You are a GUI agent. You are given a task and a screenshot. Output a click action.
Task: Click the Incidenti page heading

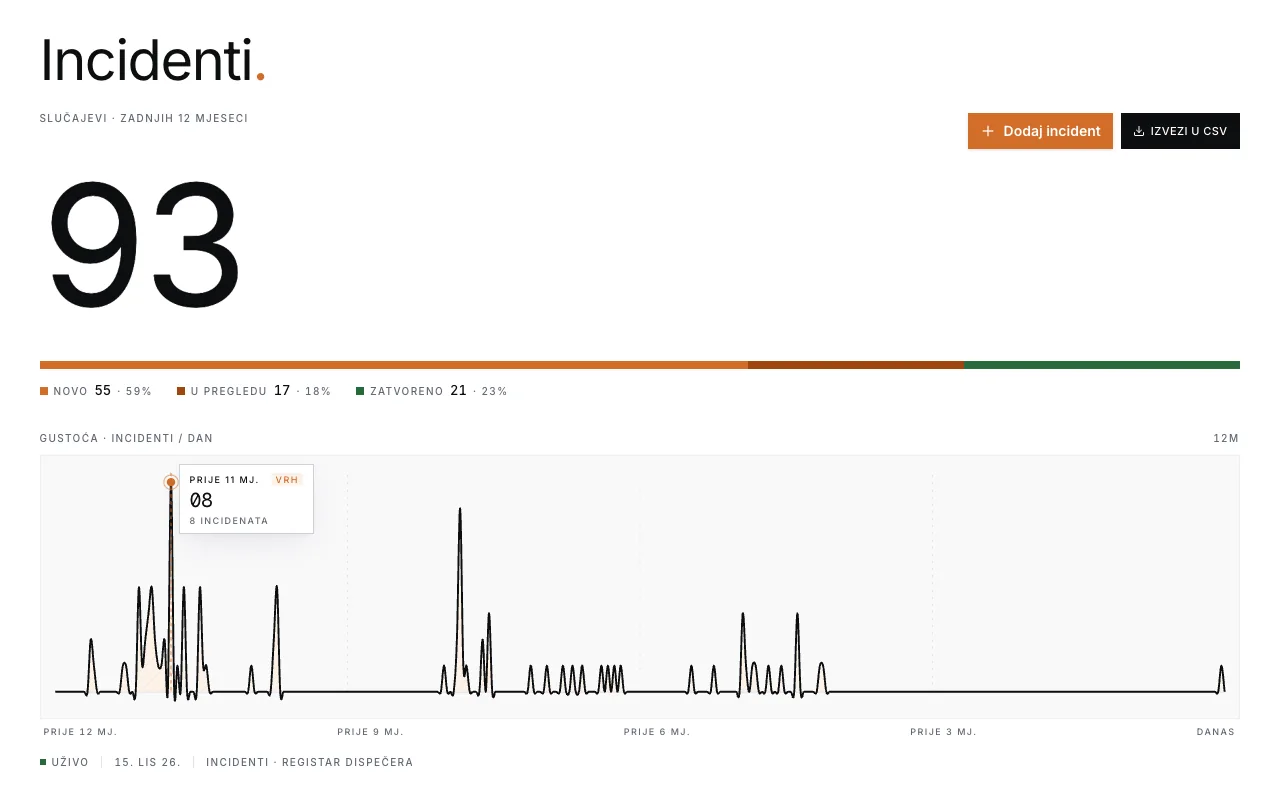tap(153, 60)
